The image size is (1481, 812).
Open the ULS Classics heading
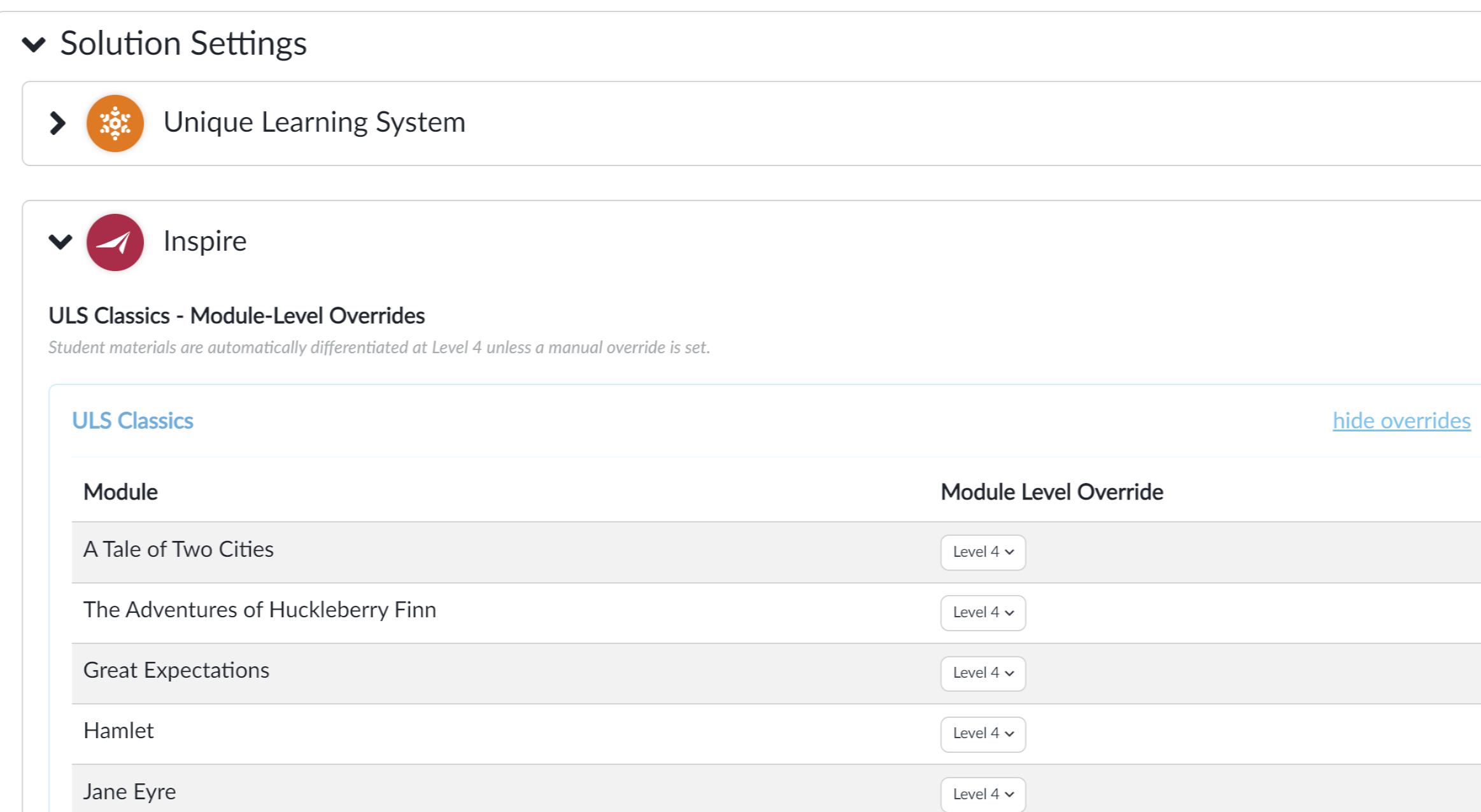tap(132, 421)
